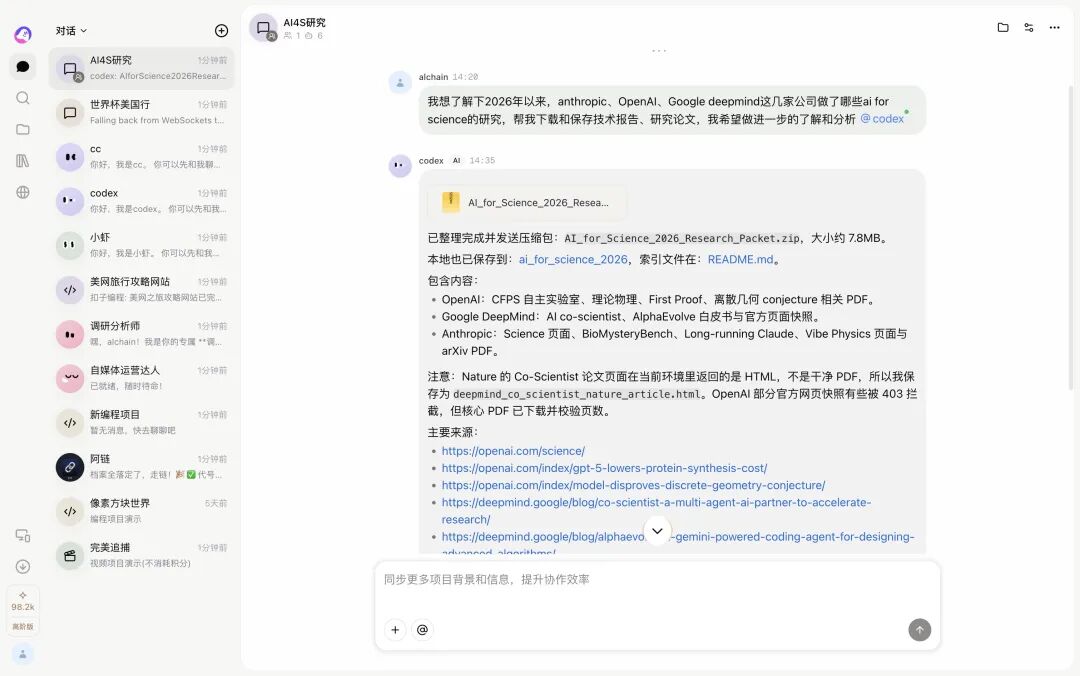Open the 98.2k credits badge

pyautogui.click(x=23, y=601)
